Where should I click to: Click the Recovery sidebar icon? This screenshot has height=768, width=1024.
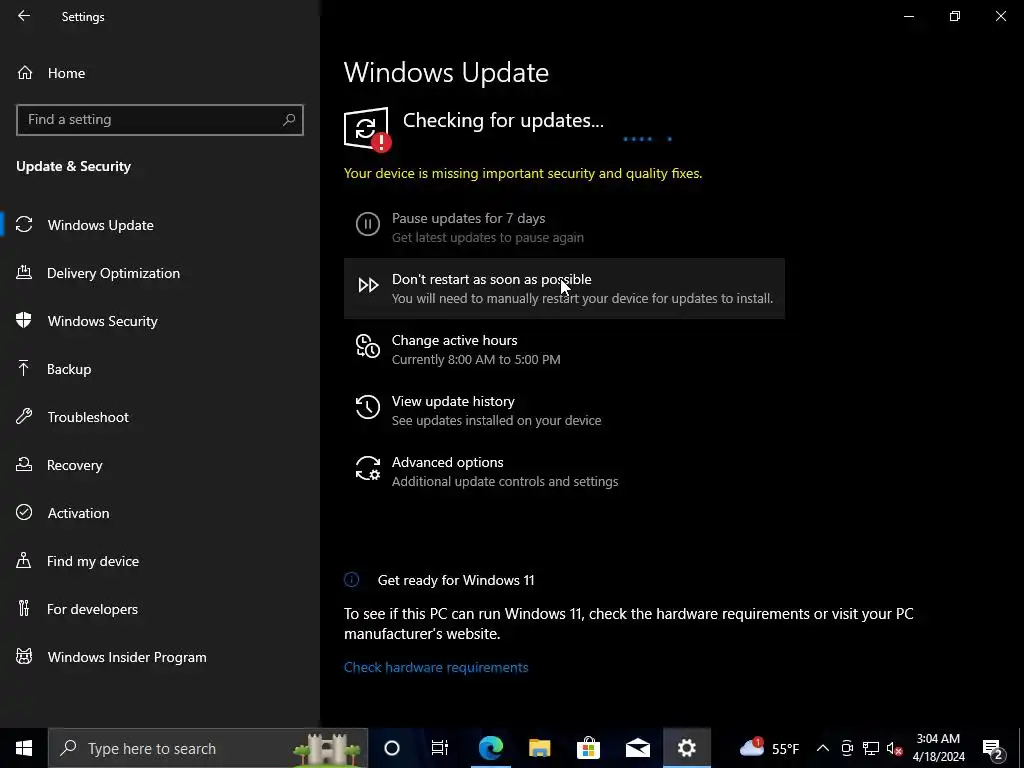24,464
